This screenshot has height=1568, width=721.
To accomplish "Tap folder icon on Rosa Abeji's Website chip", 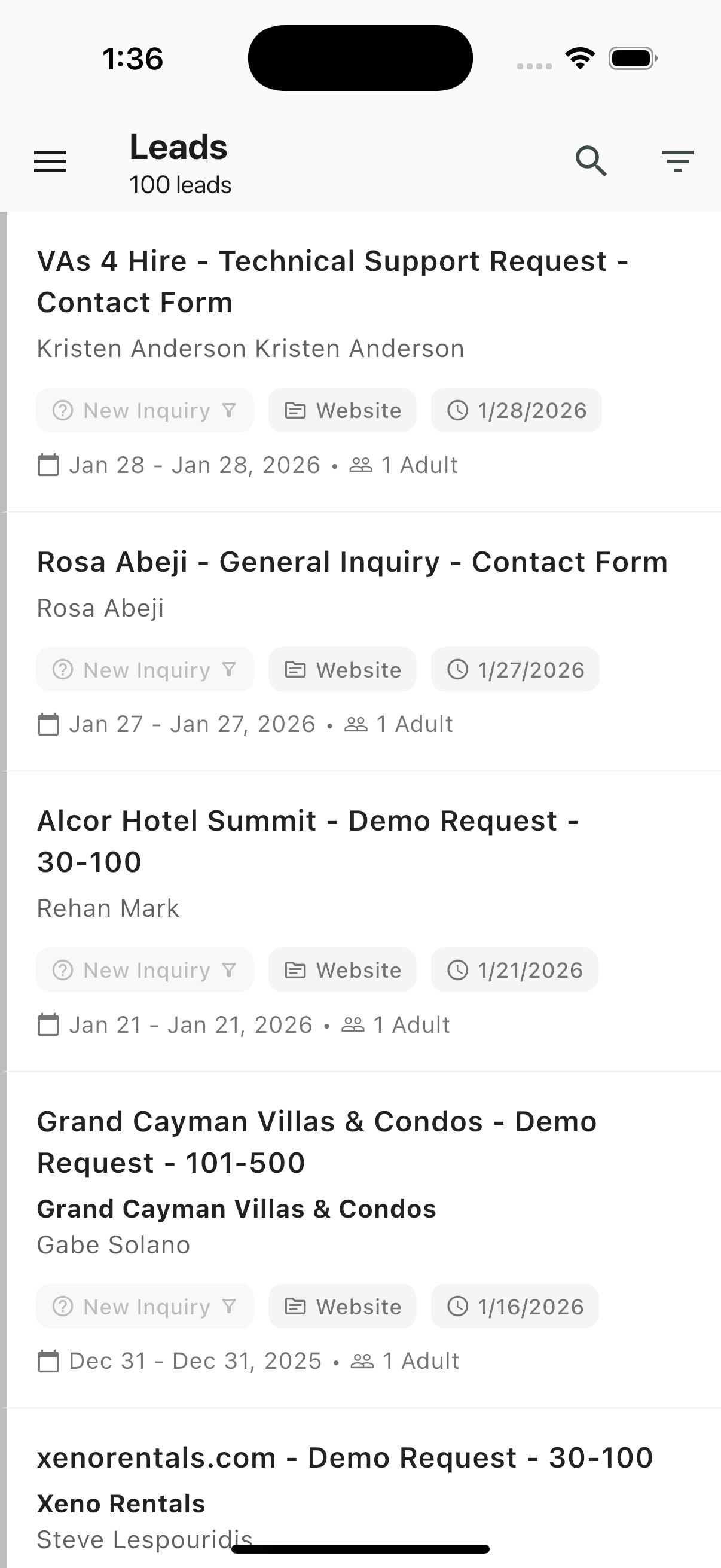I will point(295,670).
